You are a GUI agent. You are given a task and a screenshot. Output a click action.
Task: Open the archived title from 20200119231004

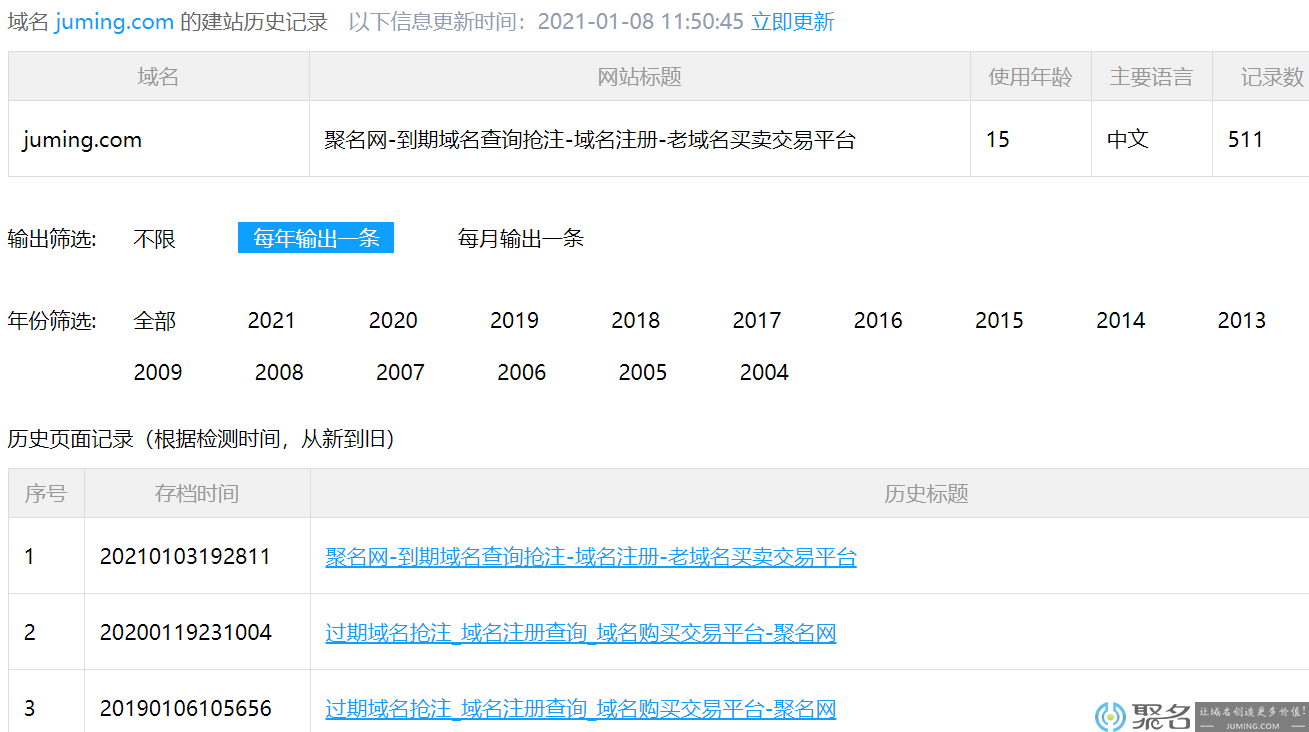[x=581, y=633]
